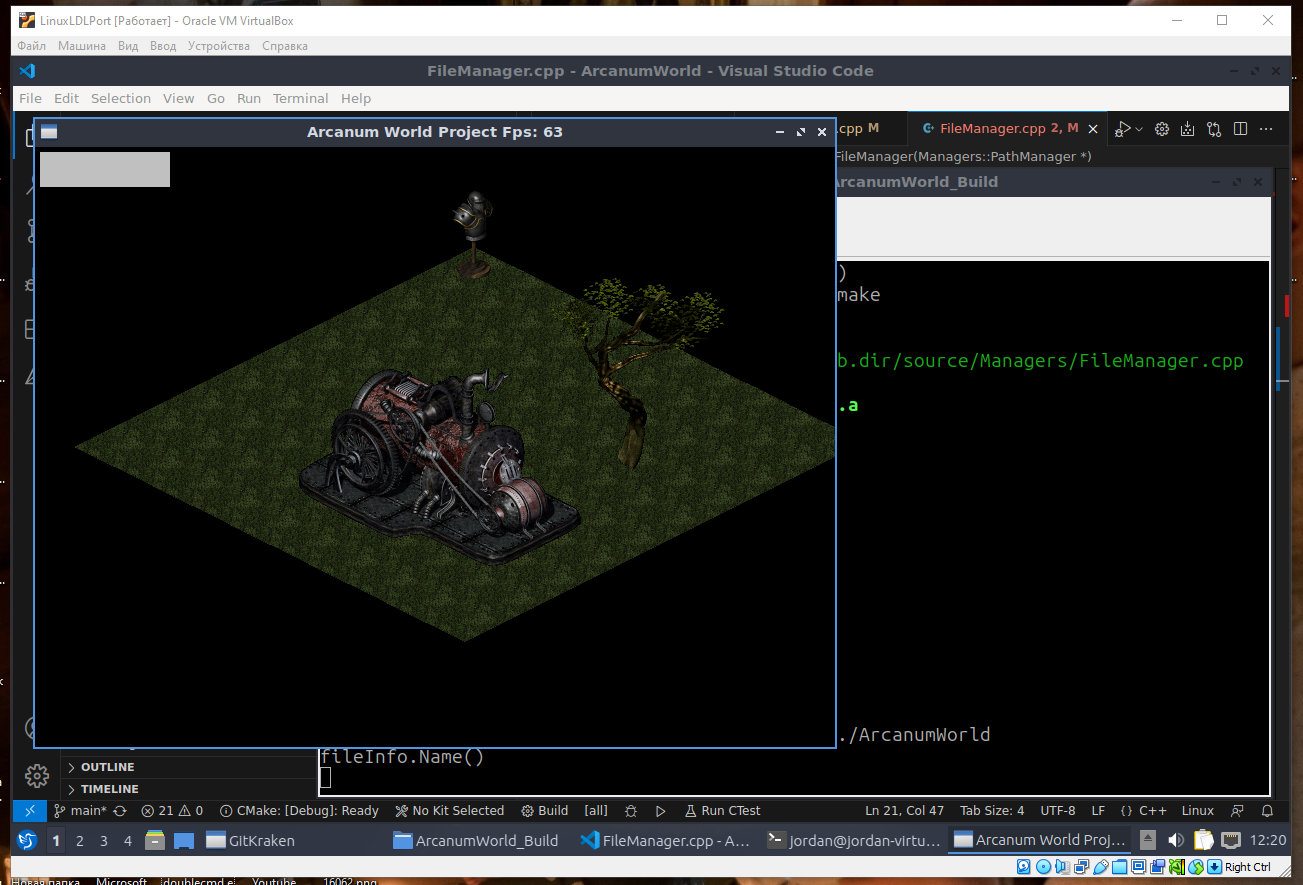Open the Terminal menu in VS Code
1303x885 pixels.
pyautogui.click(x=301, y=98)
